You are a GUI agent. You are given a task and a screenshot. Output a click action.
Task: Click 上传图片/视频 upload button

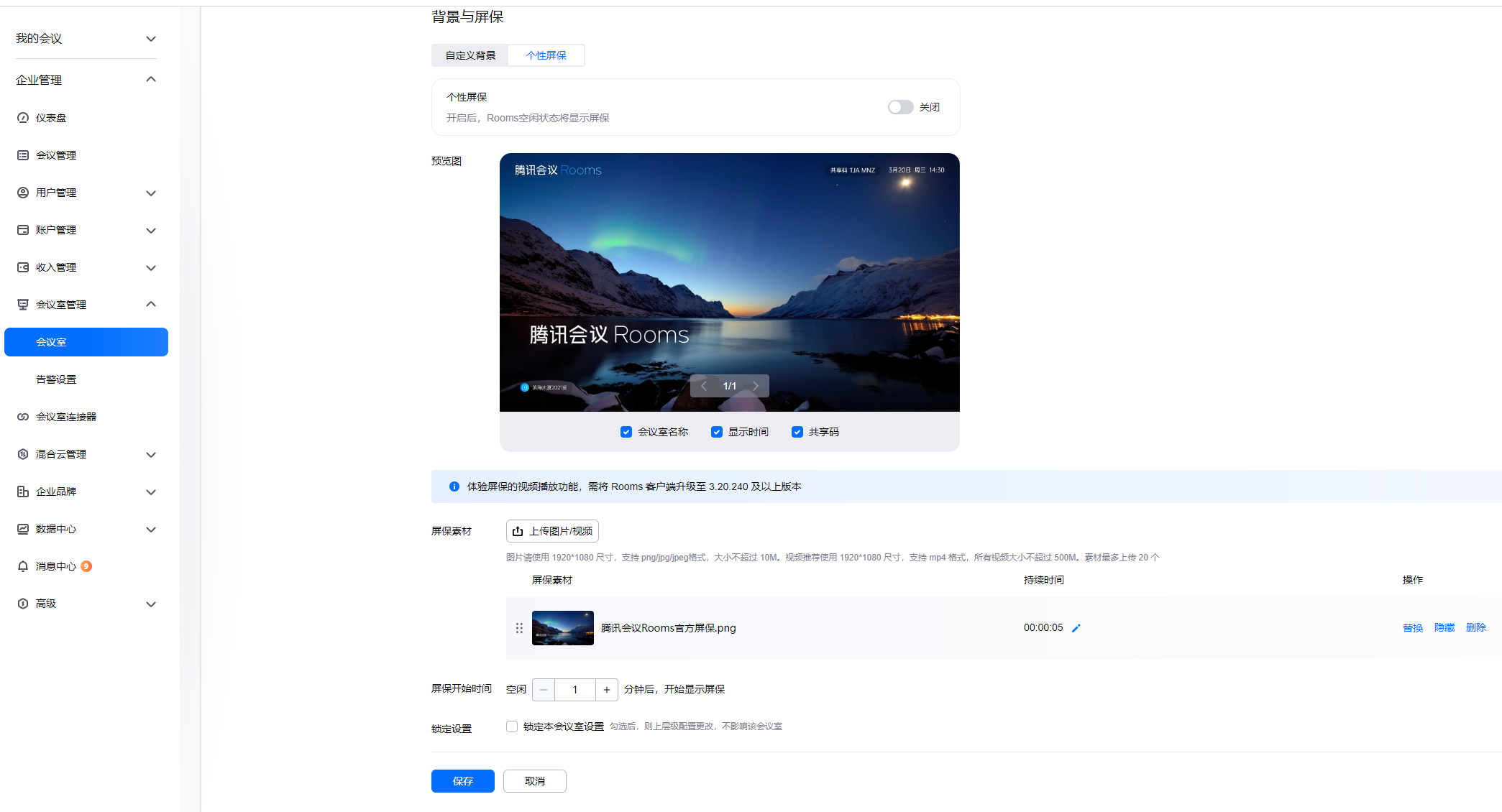(x=552, y=531)
